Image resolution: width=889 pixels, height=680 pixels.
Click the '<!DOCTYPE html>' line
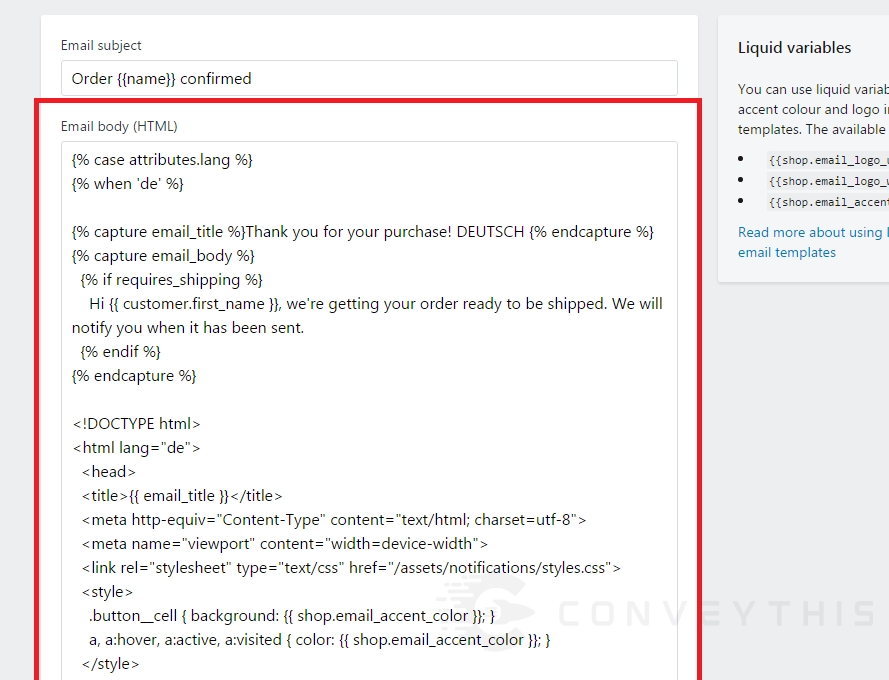(x=137, y=424)
